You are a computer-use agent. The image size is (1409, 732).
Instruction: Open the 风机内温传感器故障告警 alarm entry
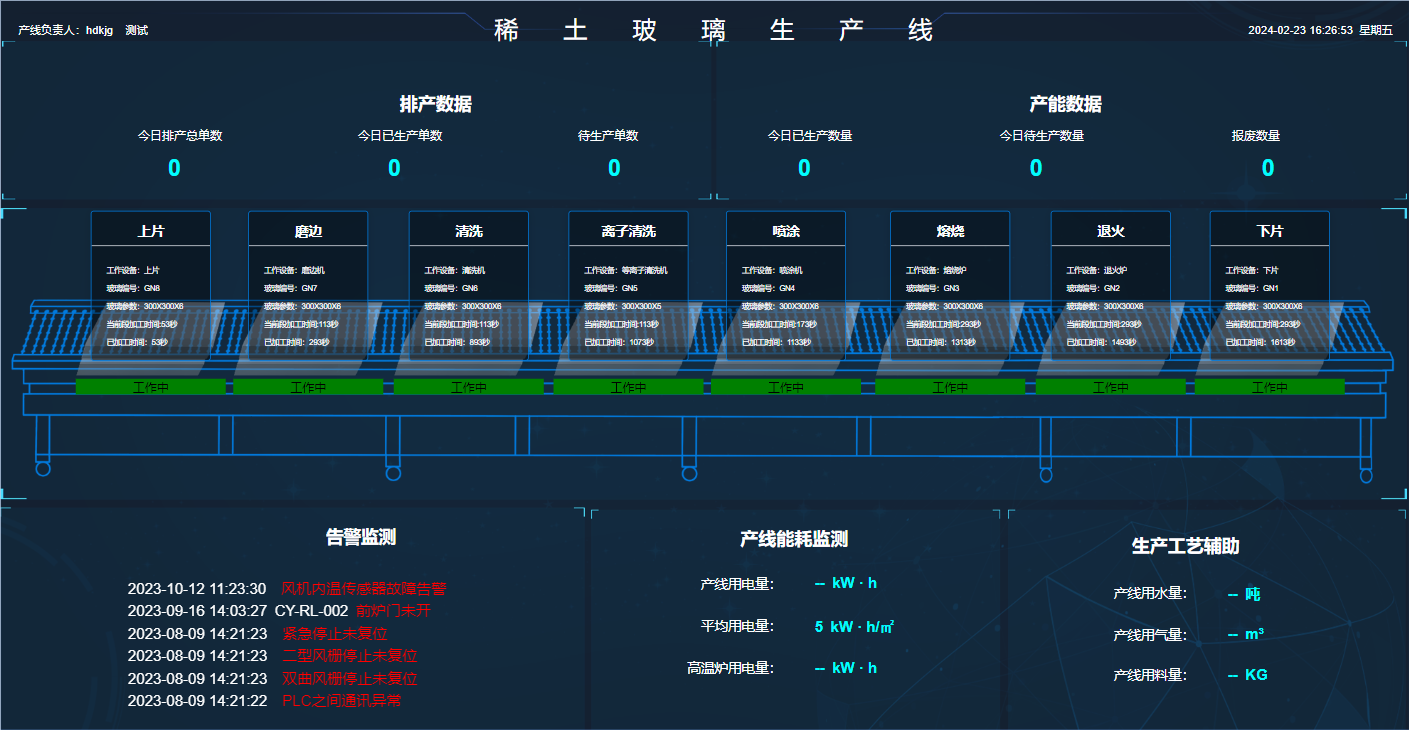click(x=363, y=589)
